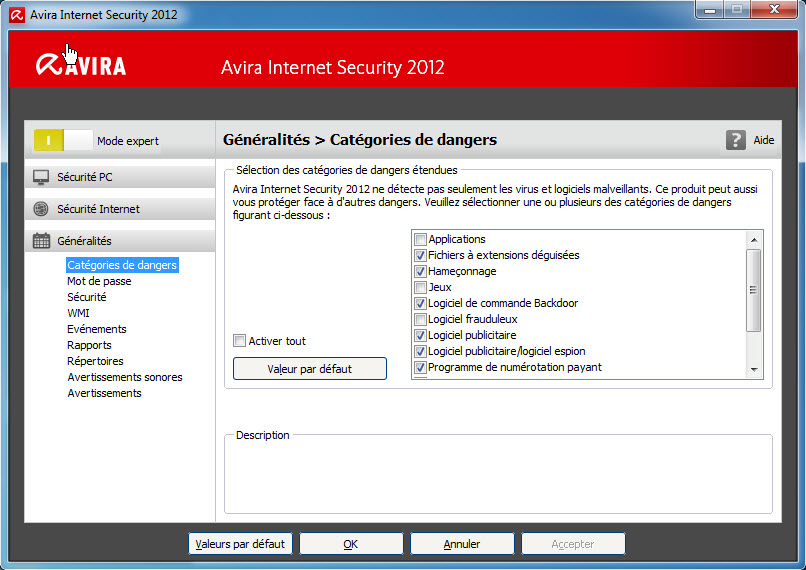This screenshot has width=806, height=570.
Task: Expand the Sécurité PC section
Action: [120, 177]
